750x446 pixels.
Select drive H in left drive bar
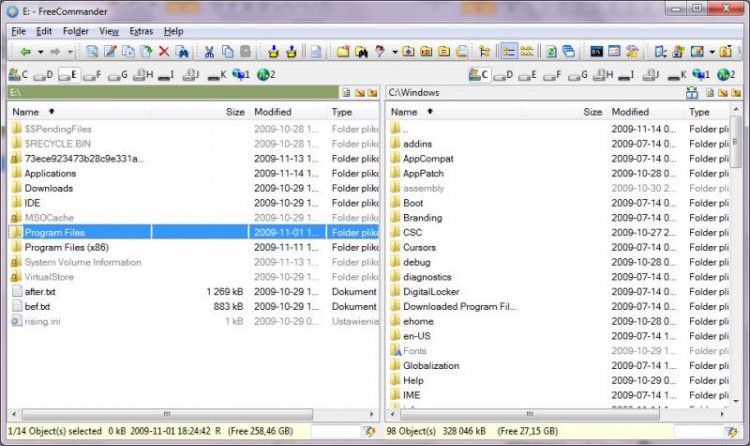tap(143, 75)
